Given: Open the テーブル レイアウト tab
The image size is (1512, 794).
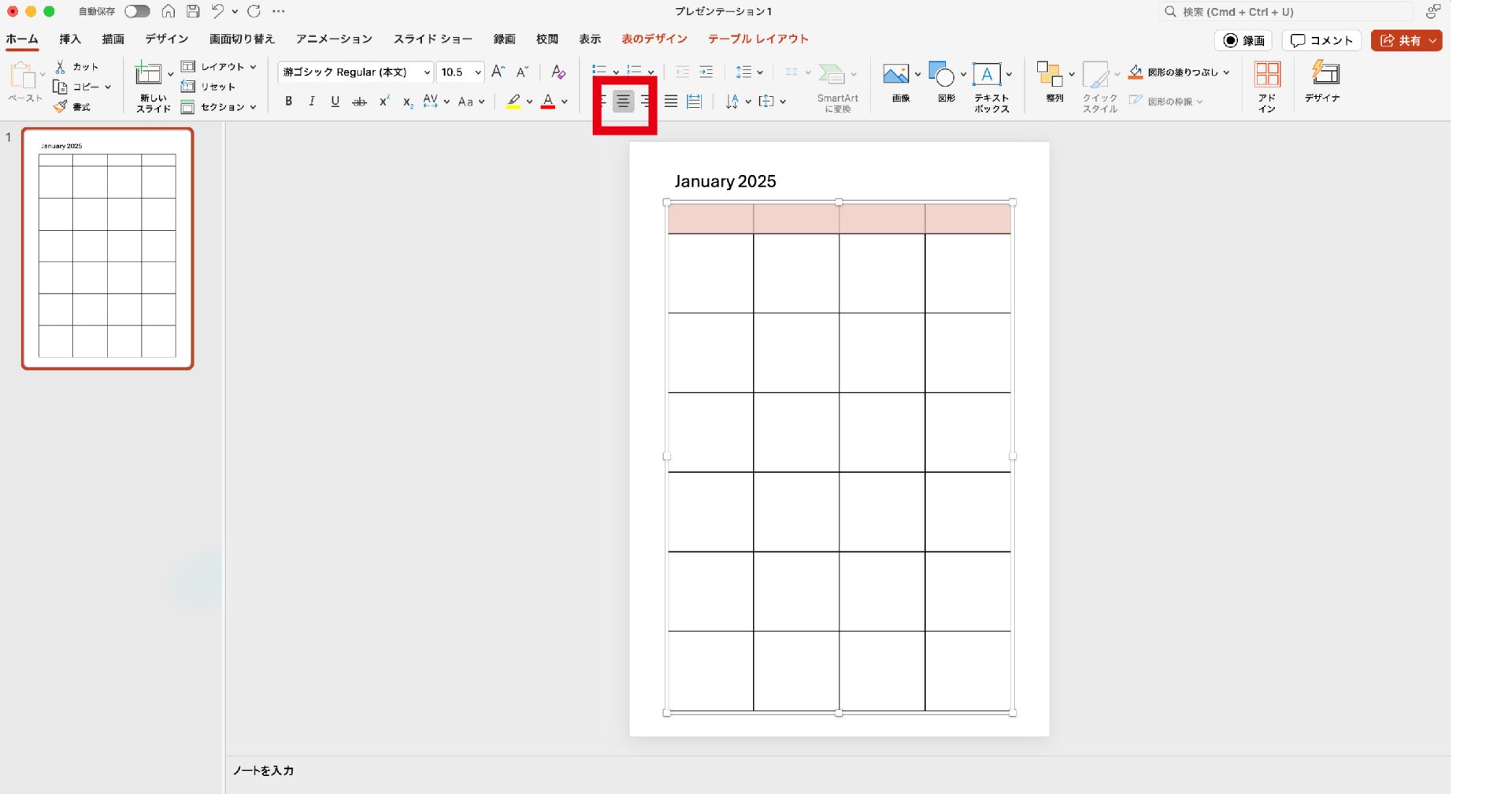Looking at the screenshot, I should click(758, 39).
